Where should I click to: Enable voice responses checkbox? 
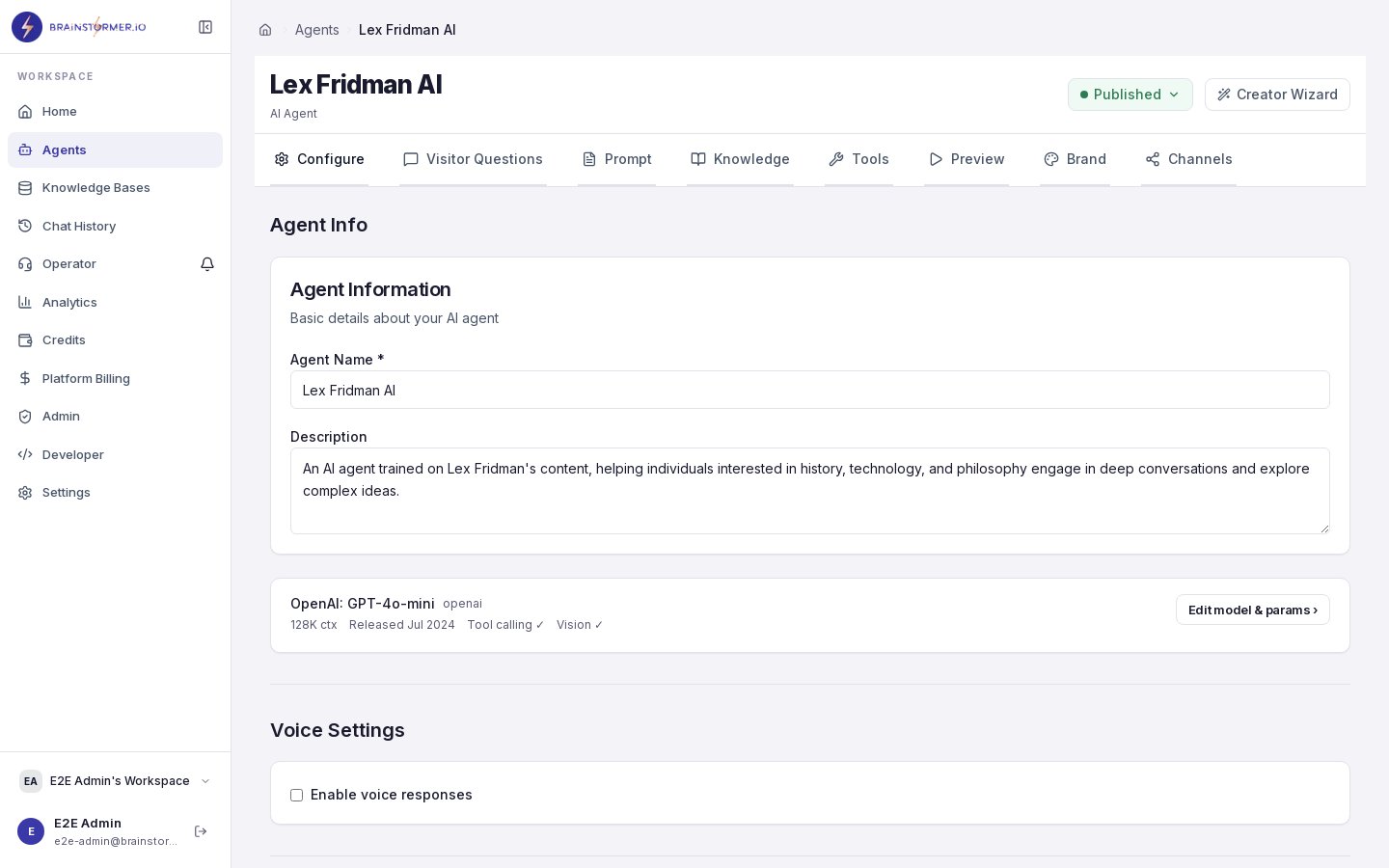(297, 796)
